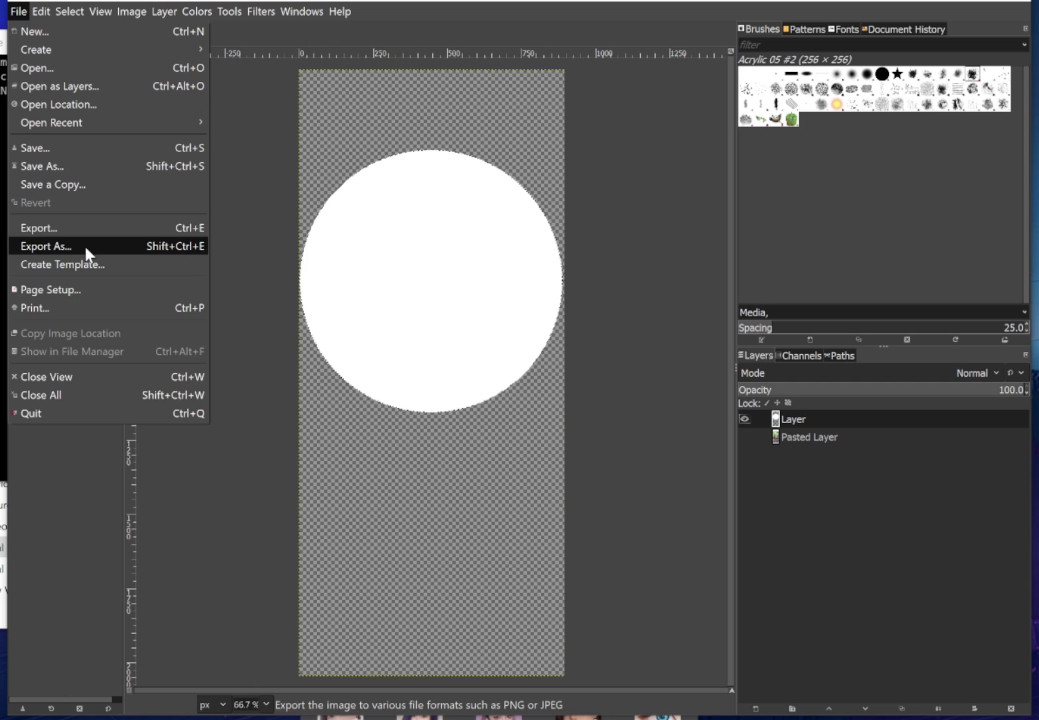Select the yellow glowing sparks brush
The image size is (1039, 720).
pos(837,104)
